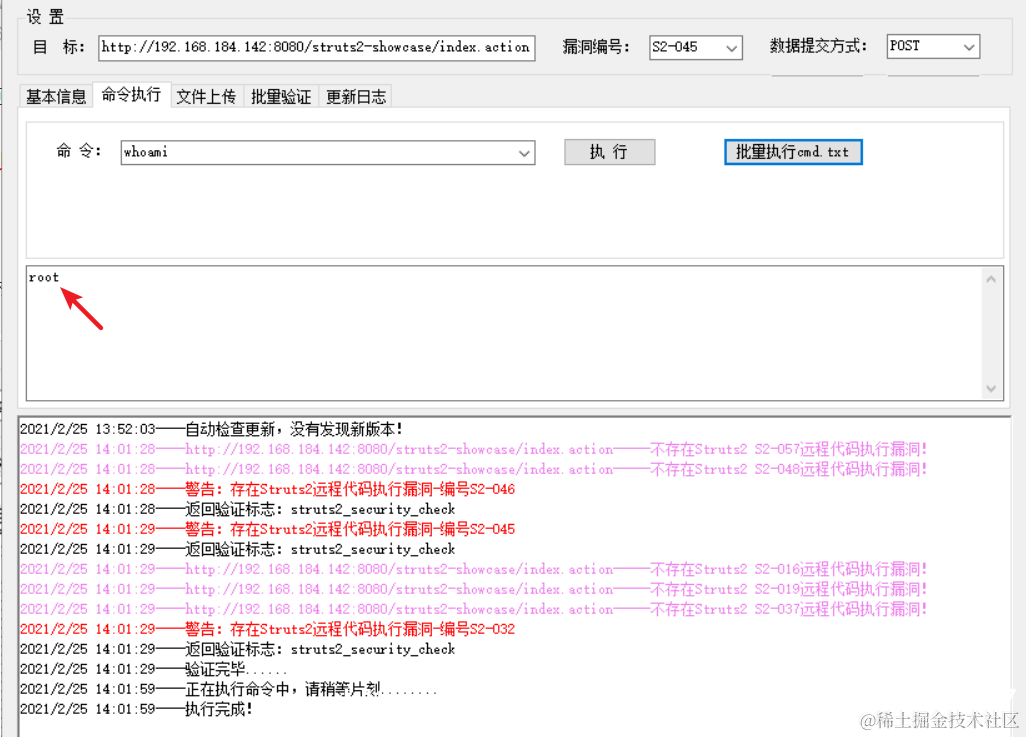Open the POST submission method dropdown
1026x737 pixels.
click(x=933, y=46)
